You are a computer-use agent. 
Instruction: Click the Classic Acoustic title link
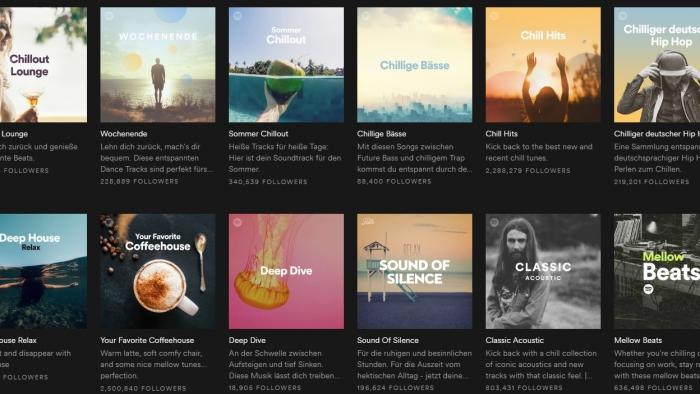tap(514, 340)
